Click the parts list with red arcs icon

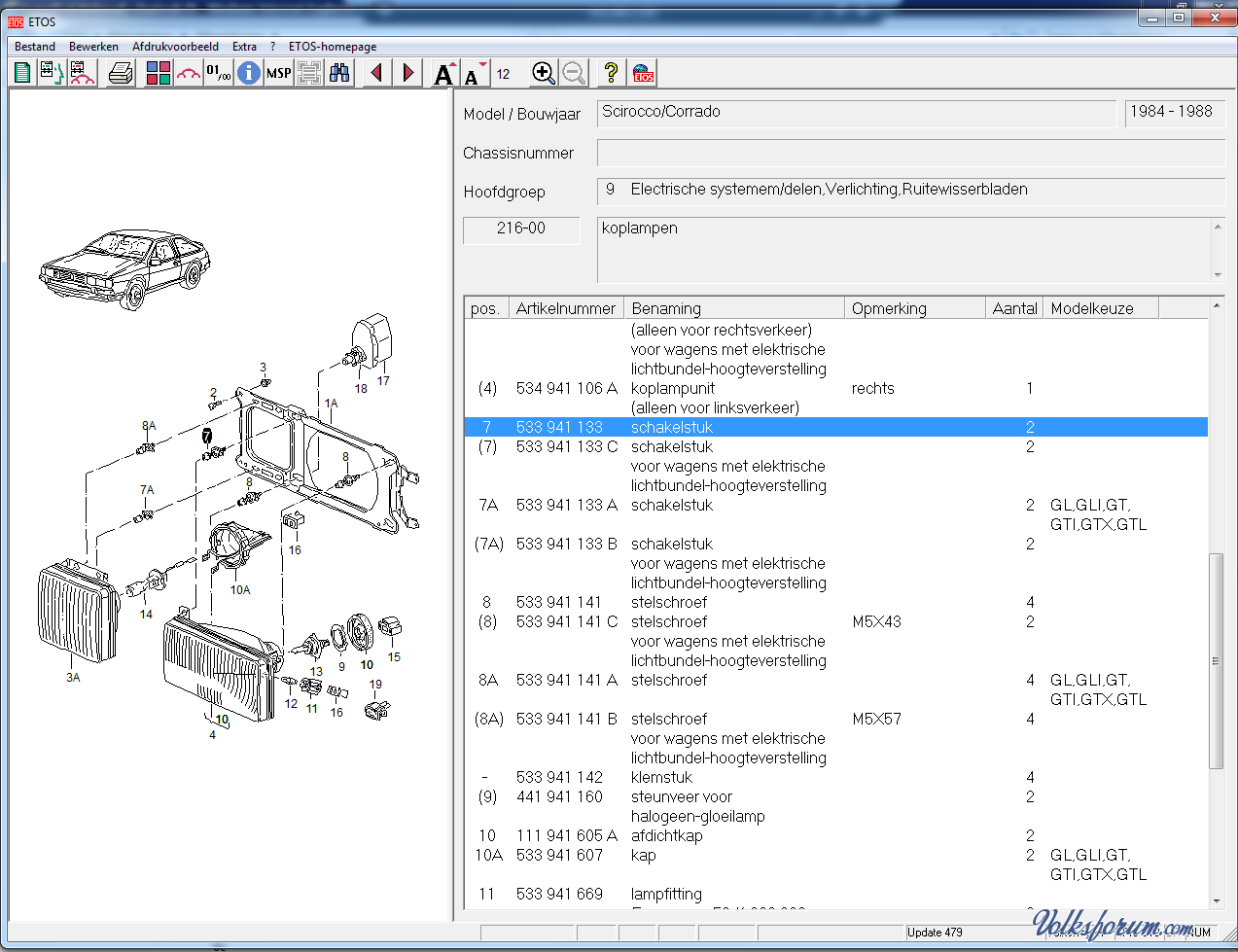click(x=82, y=73)
